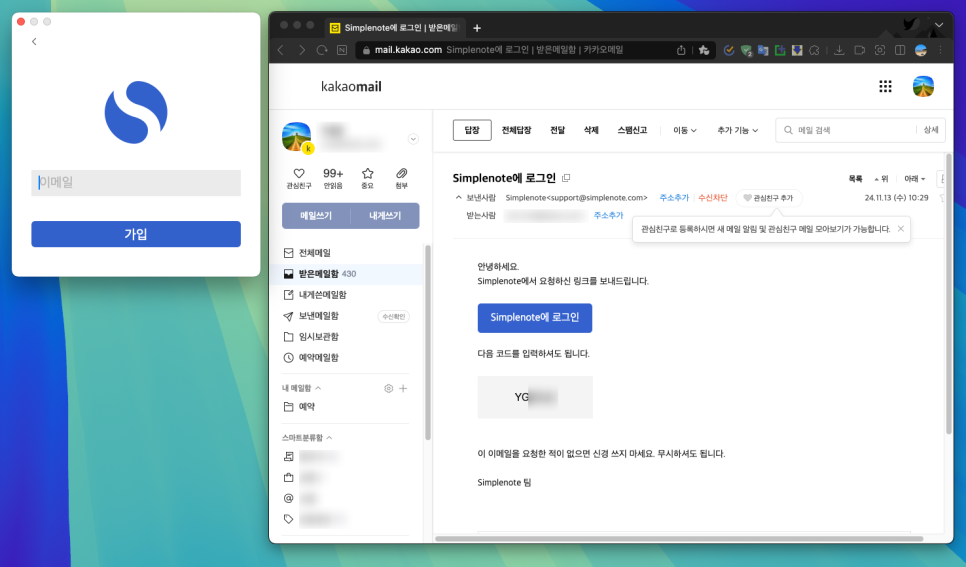Click 스팸신고 to report spam
The image size is (966, 567).
point(632,130)
